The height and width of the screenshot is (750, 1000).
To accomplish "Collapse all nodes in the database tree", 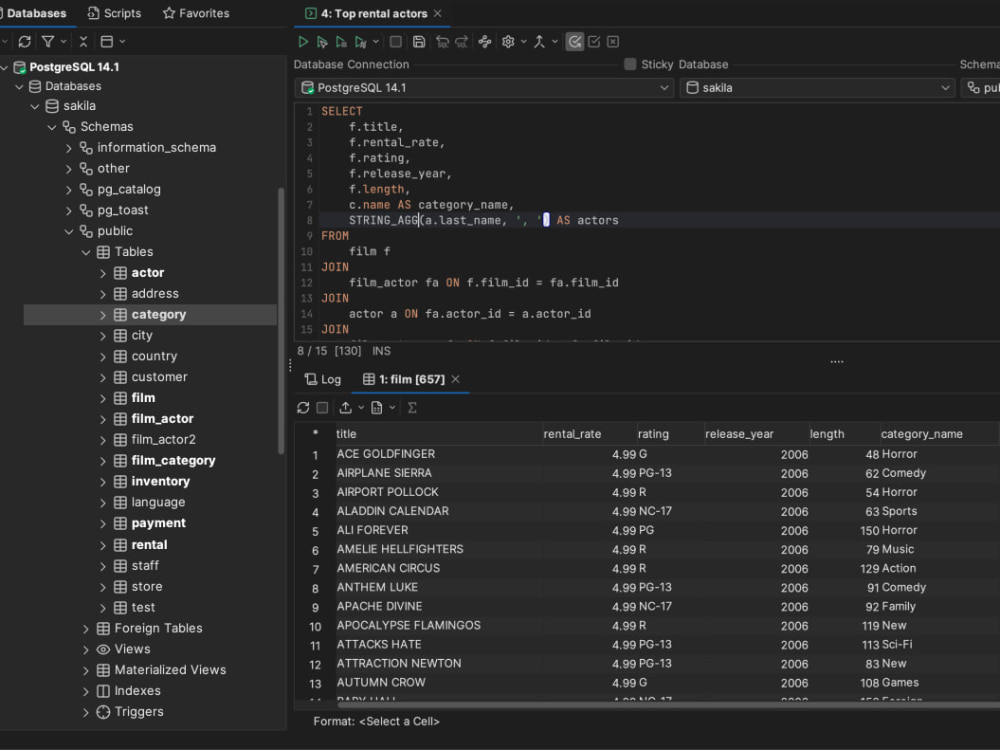I will pyautogui.click(x=83, y=41).
